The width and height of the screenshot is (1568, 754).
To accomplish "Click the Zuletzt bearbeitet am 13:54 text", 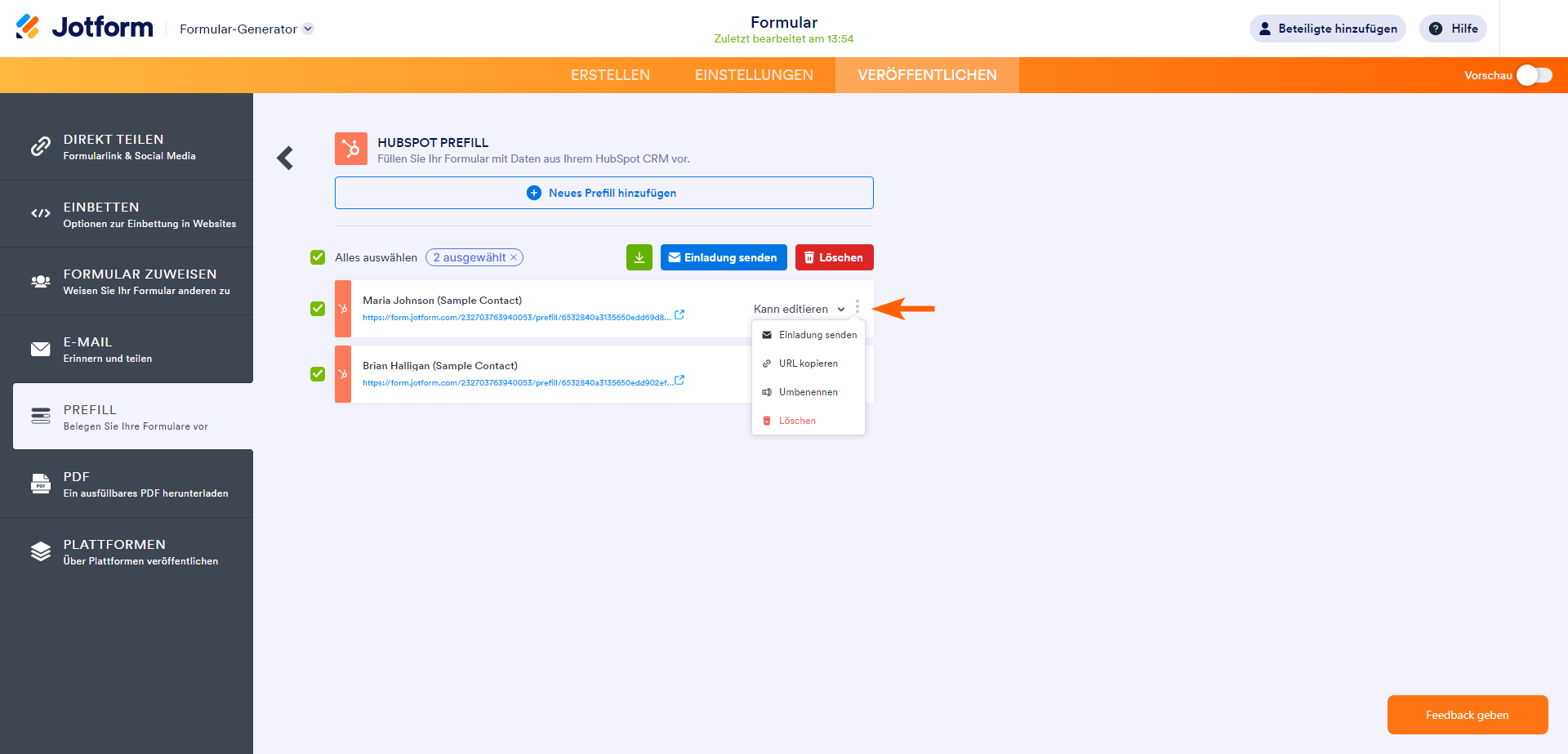I will point(784,39).
